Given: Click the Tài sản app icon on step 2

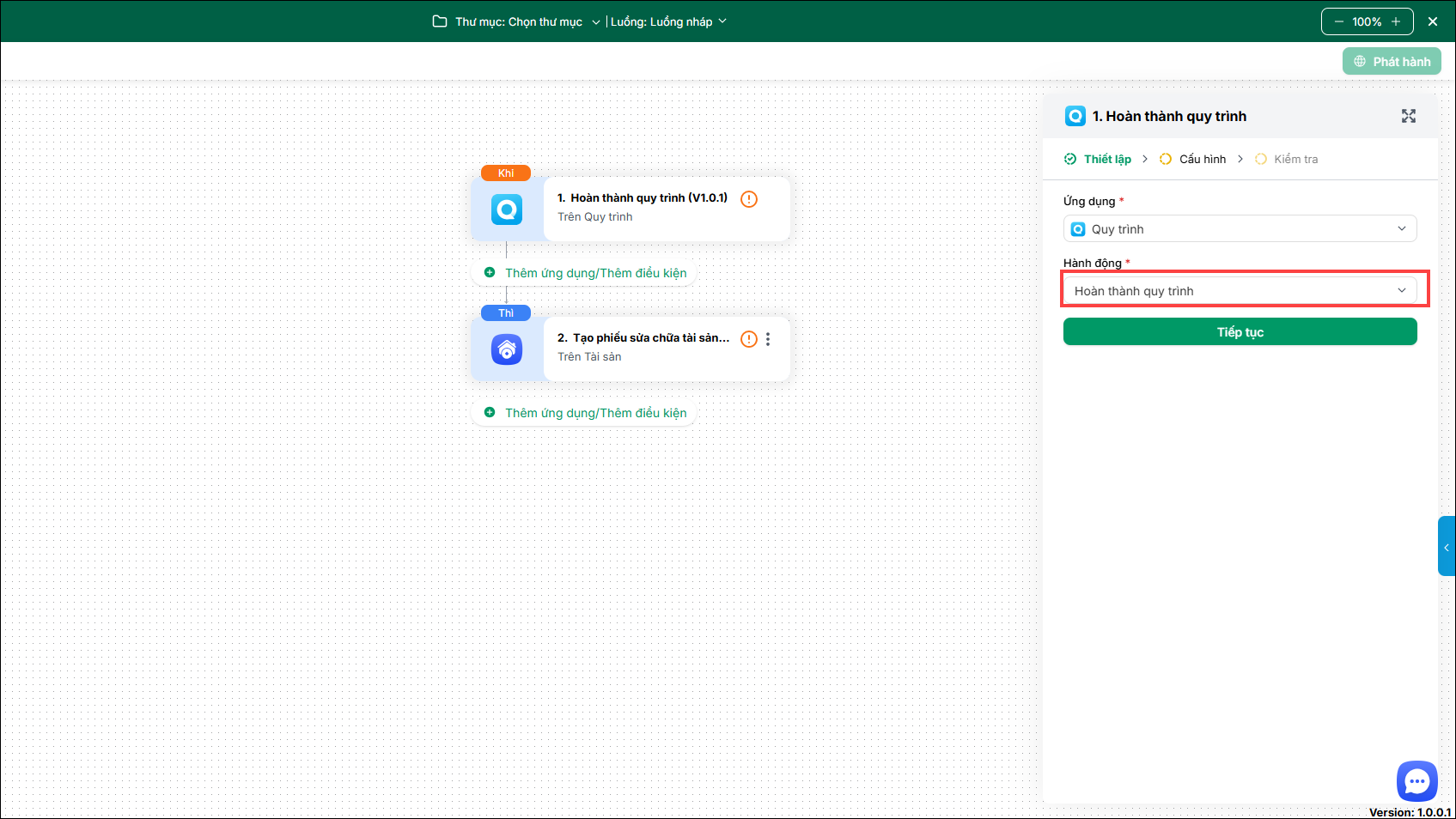Looking at the screenshot, I should point(507,349).
